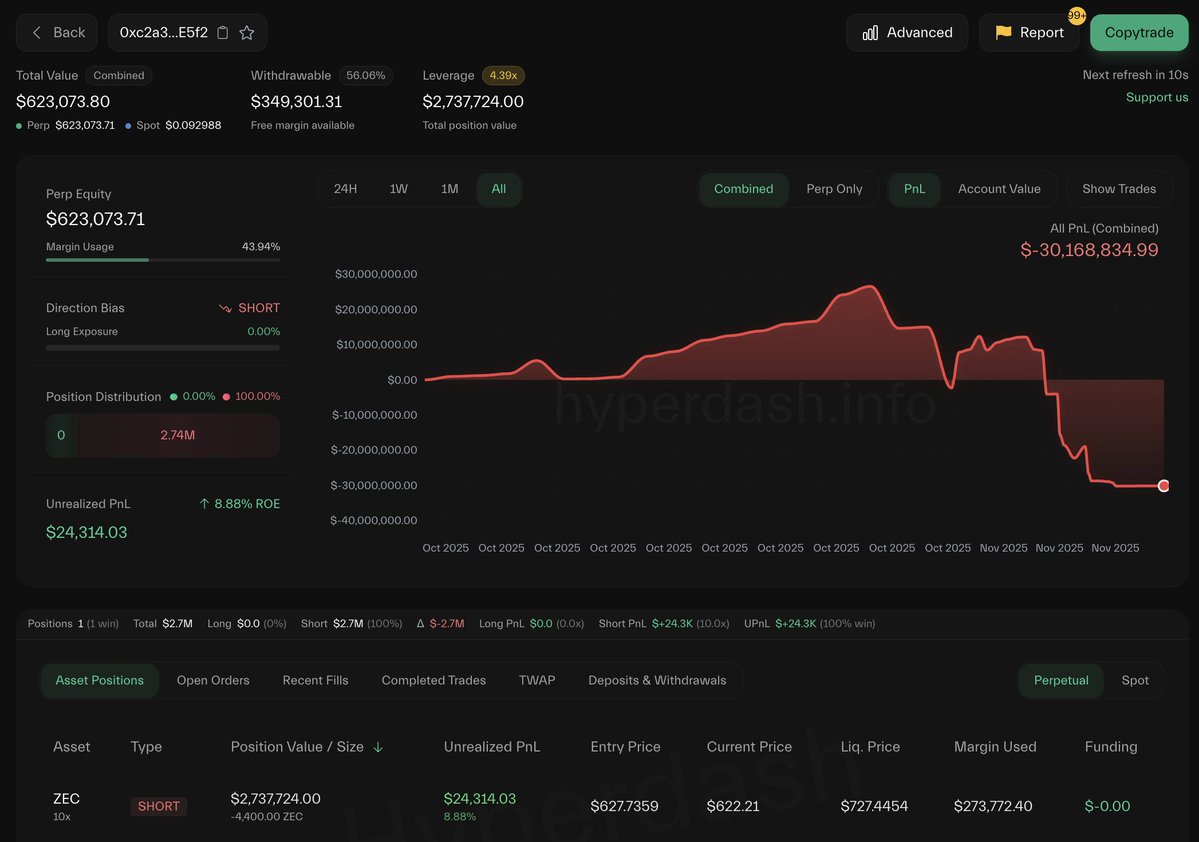Select the 24H time range
The width and height of the screenshot is (1199, 842).
(345, 189)
